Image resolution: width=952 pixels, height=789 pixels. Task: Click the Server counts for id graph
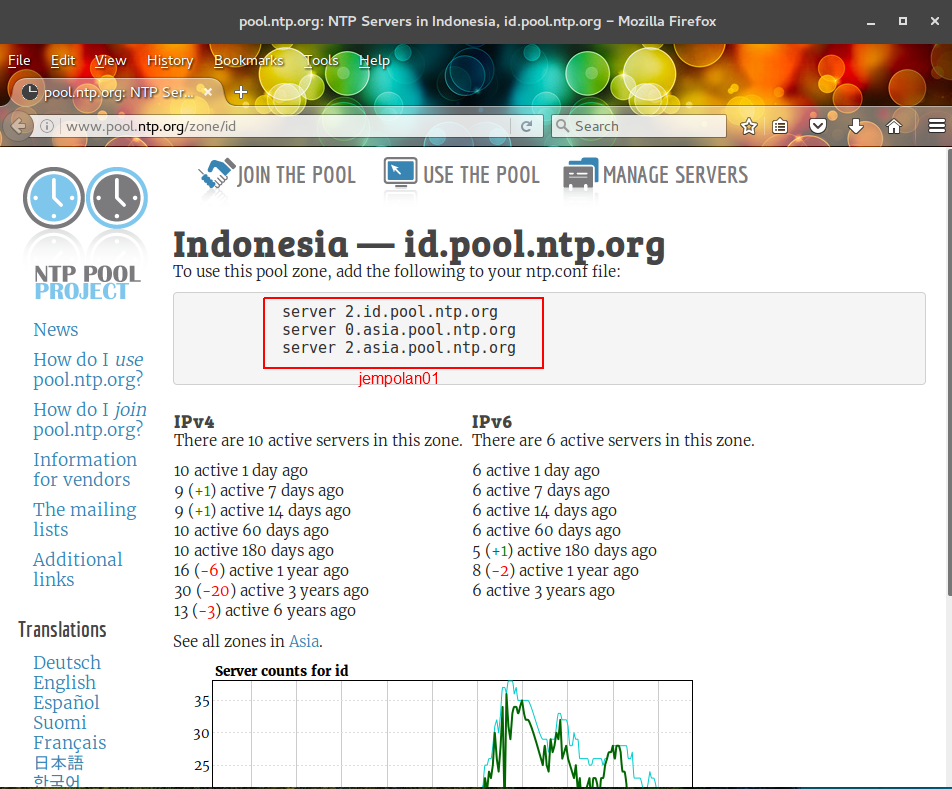pyautogui.click(x=452, y=734)
